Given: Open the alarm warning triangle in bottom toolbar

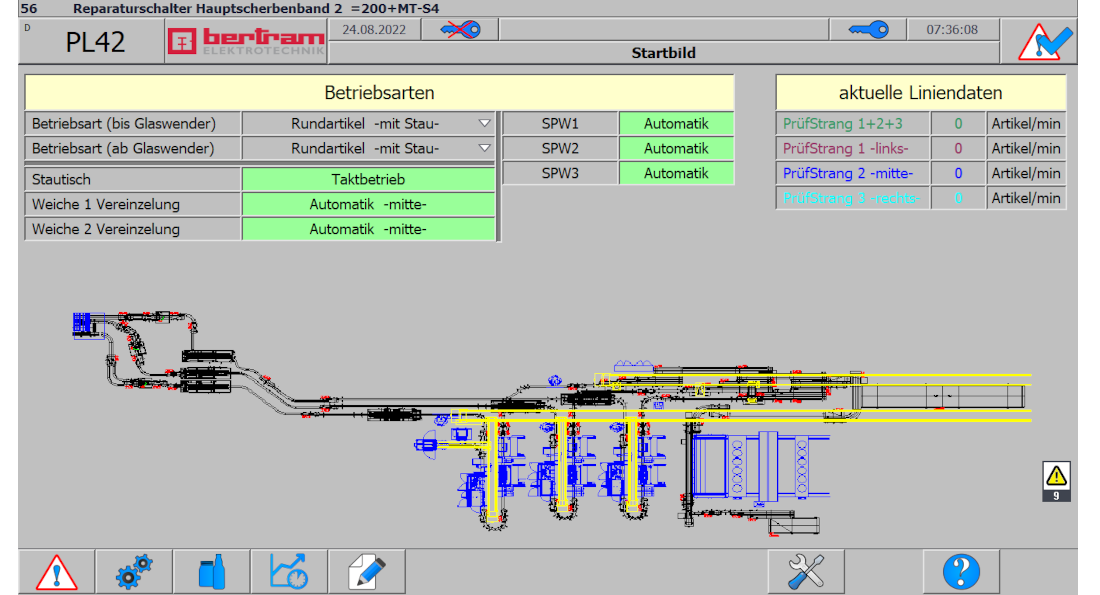Looking at the screenshot, I should point(56,572).
